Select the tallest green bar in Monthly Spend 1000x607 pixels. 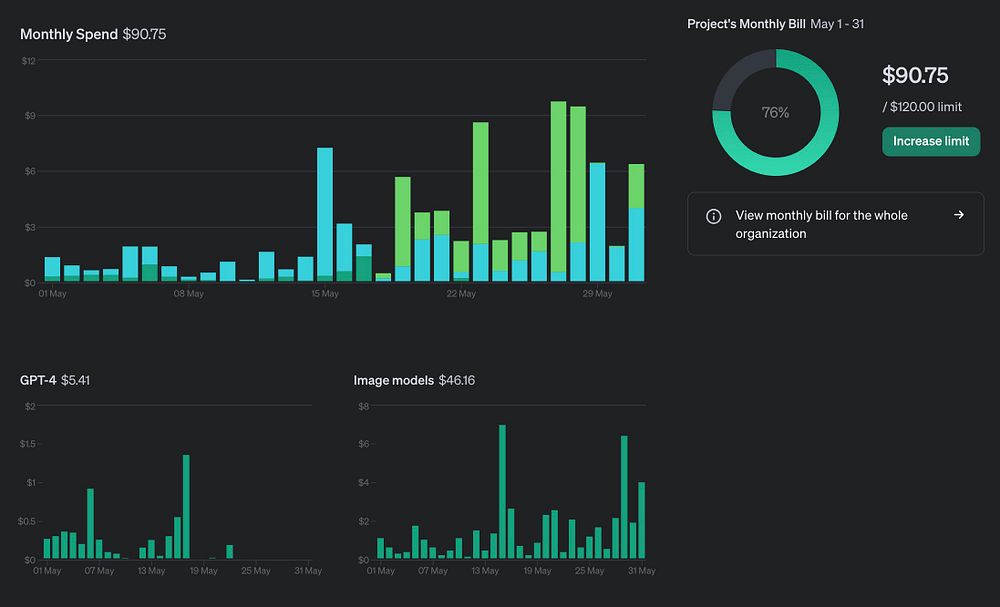tap(558, 191)
